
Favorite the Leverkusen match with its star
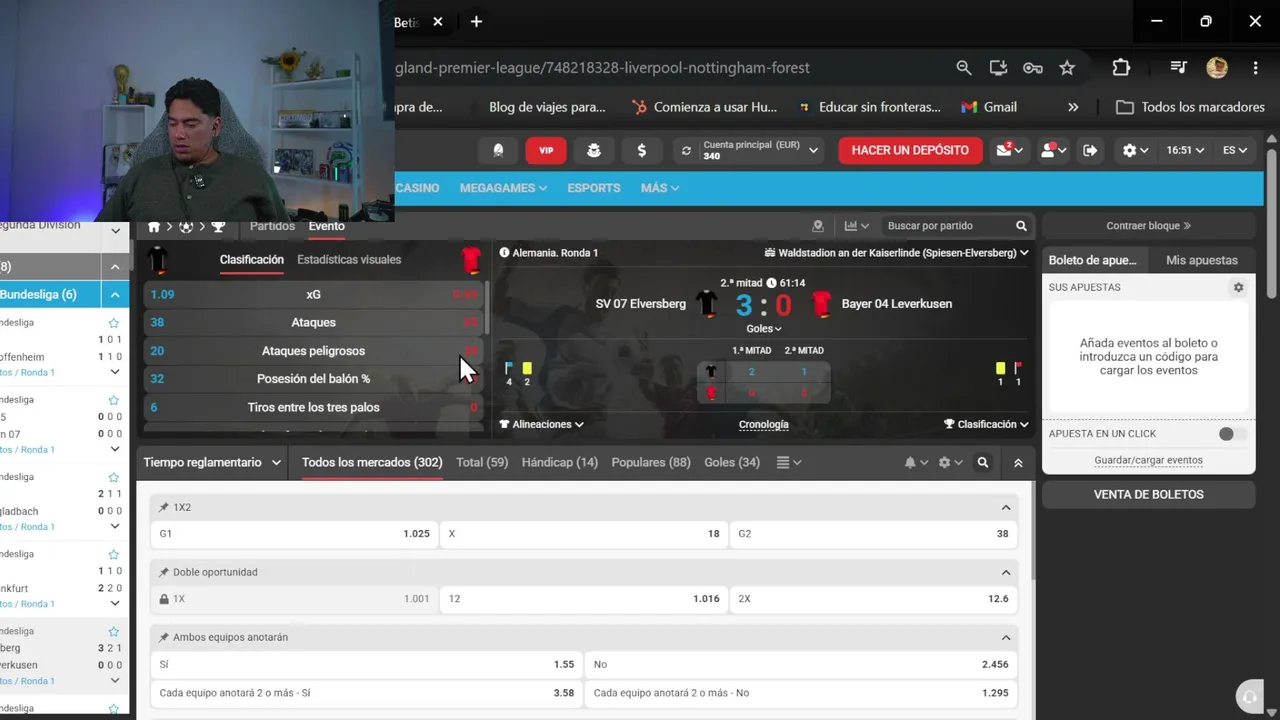click(x=113, y=631)
